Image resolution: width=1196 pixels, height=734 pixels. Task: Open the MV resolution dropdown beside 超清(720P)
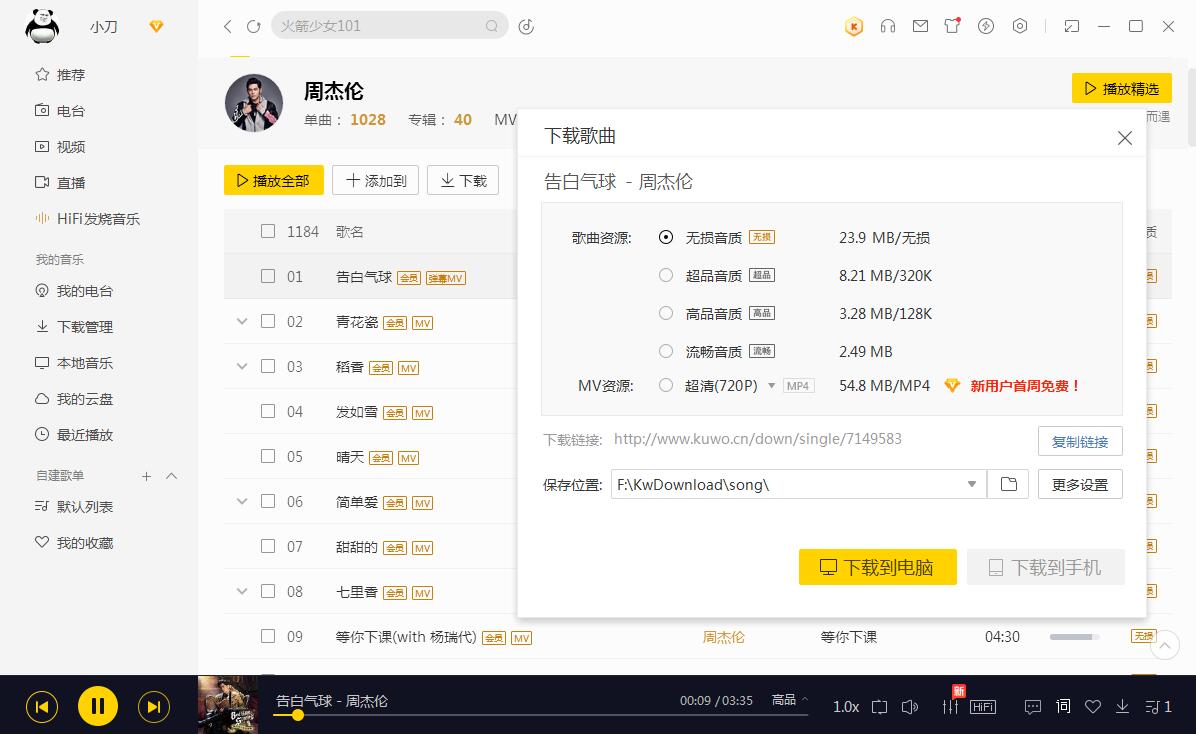[x=771, y=386]
